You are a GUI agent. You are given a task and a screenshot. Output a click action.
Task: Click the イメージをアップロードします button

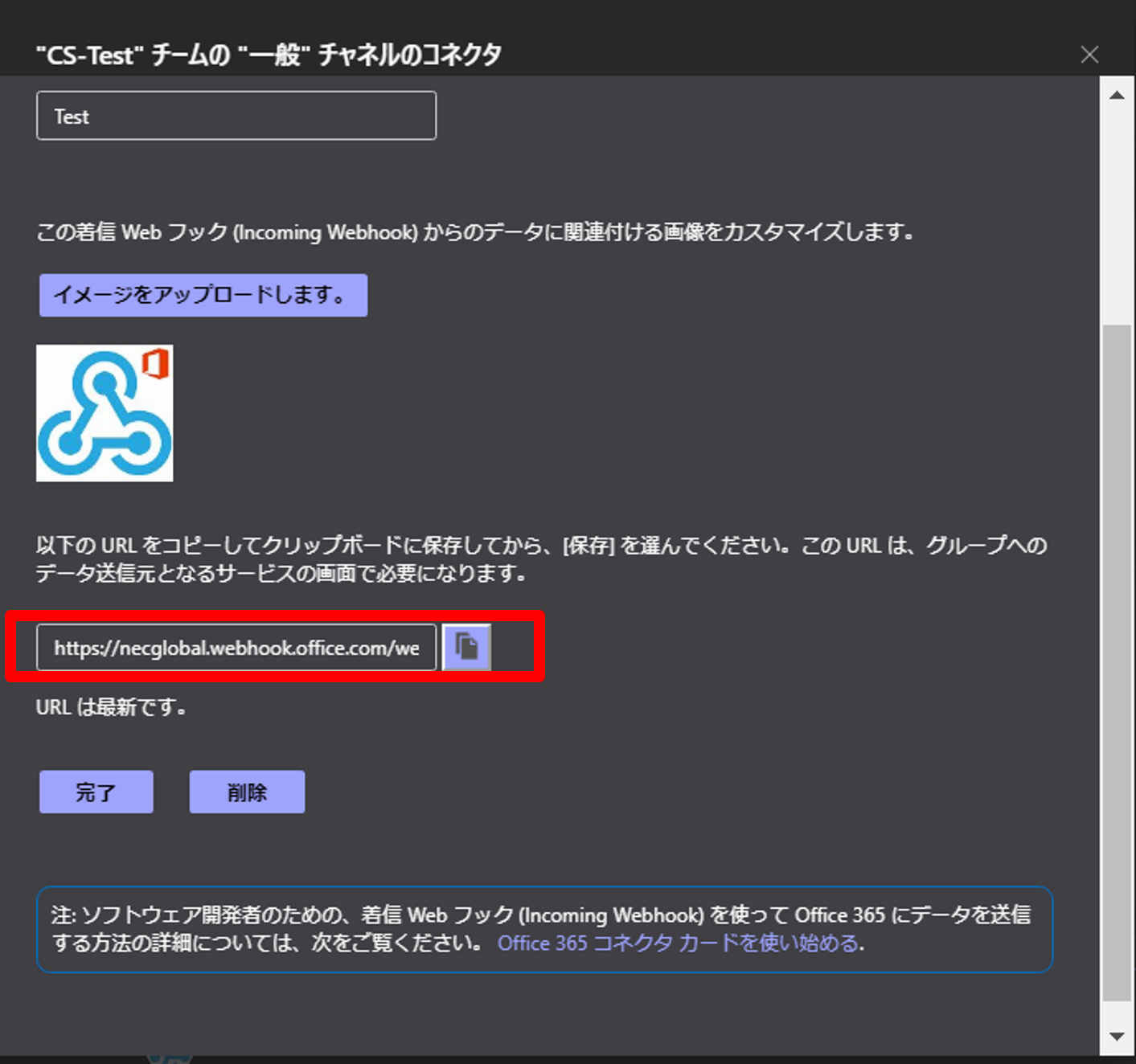point(203,295)
